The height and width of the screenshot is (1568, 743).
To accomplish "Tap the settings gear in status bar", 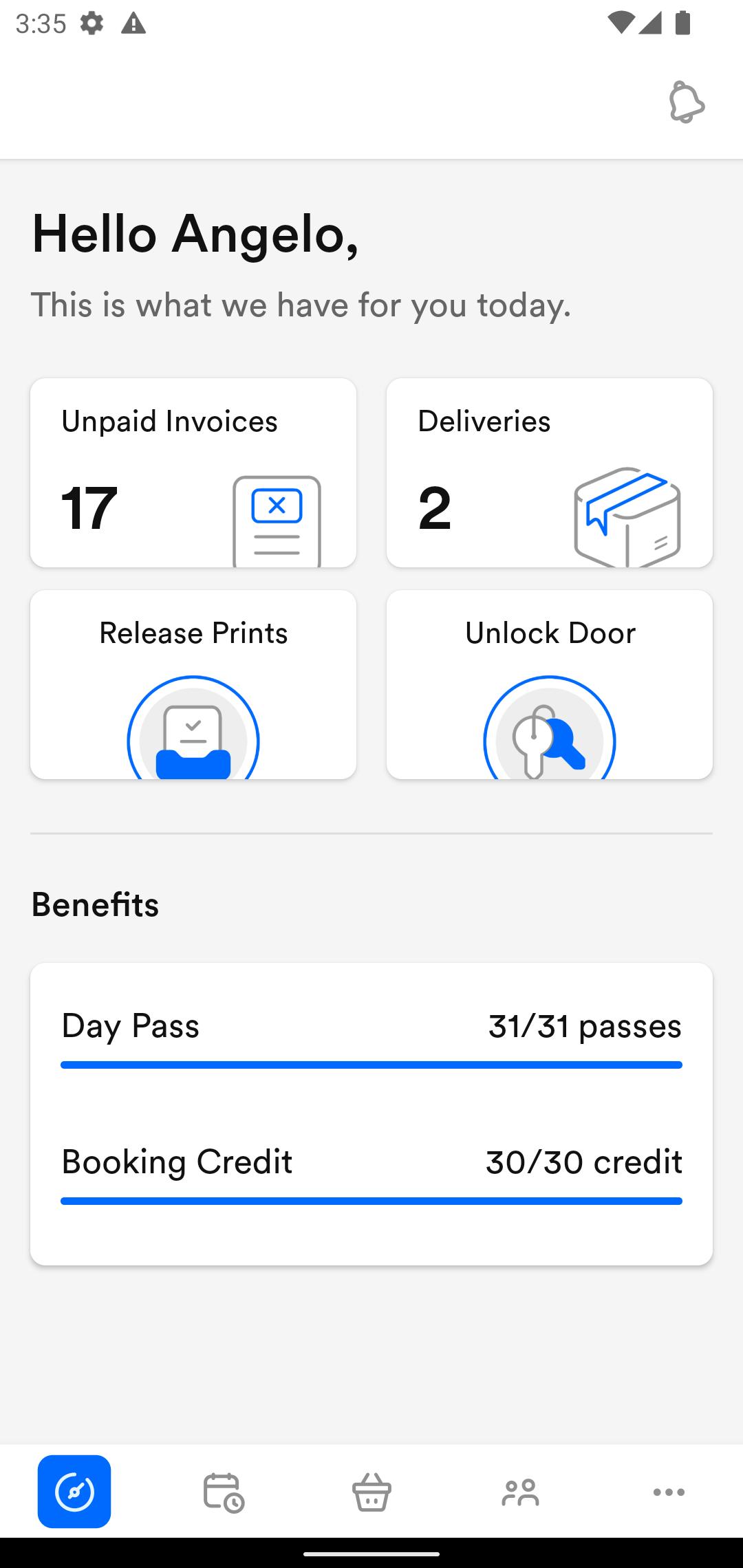I will [x=91, y=23].
